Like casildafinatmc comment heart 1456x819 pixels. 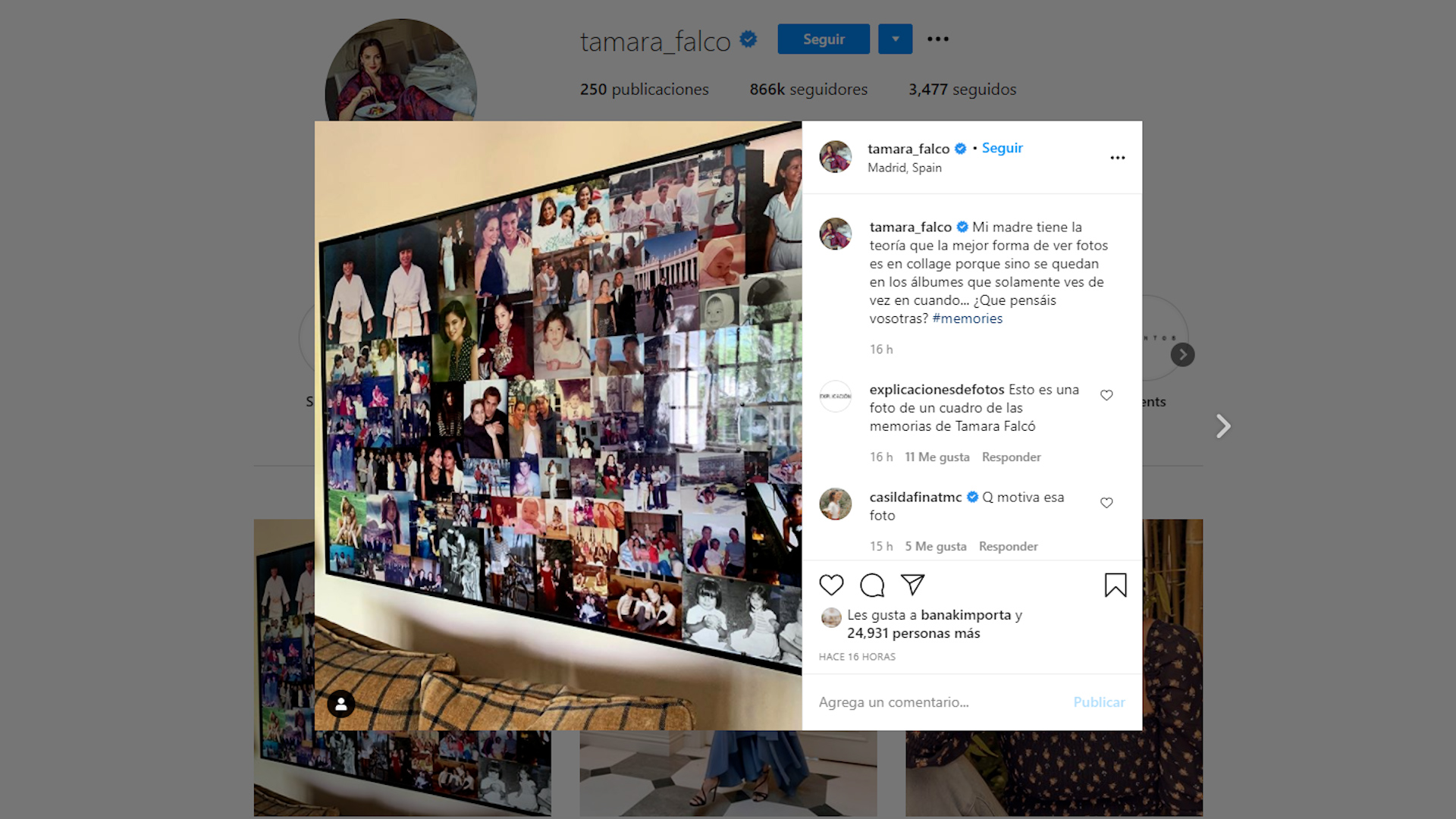click(x=1106, y=503)
